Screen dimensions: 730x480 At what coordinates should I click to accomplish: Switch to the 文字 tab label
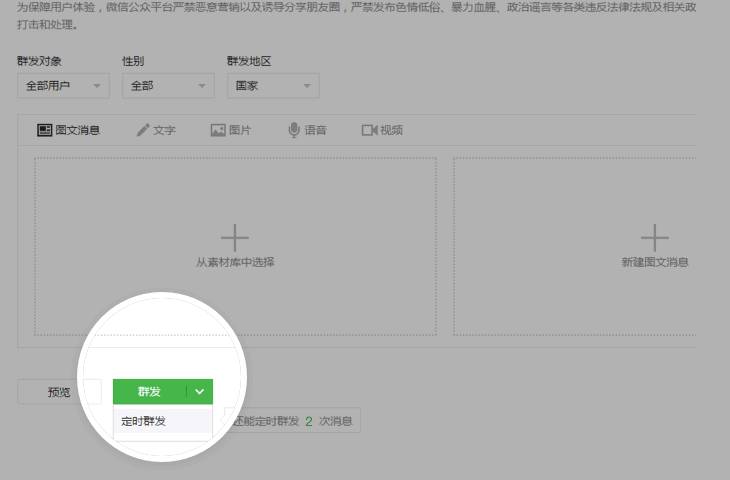pos(165,130)
